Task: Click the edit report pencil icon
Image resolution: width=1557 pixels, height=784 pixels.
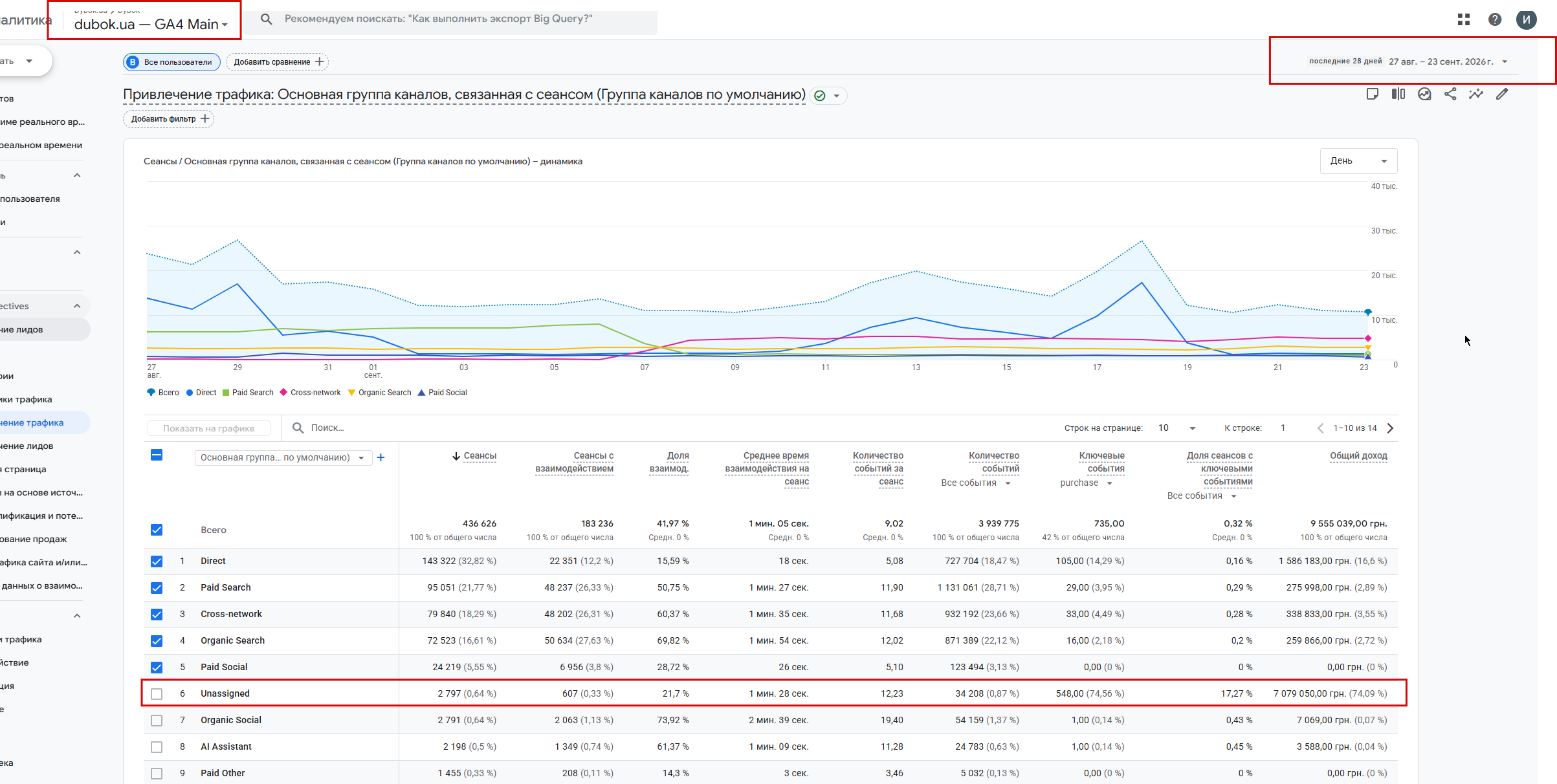Action: click(x=1502, y=94)
